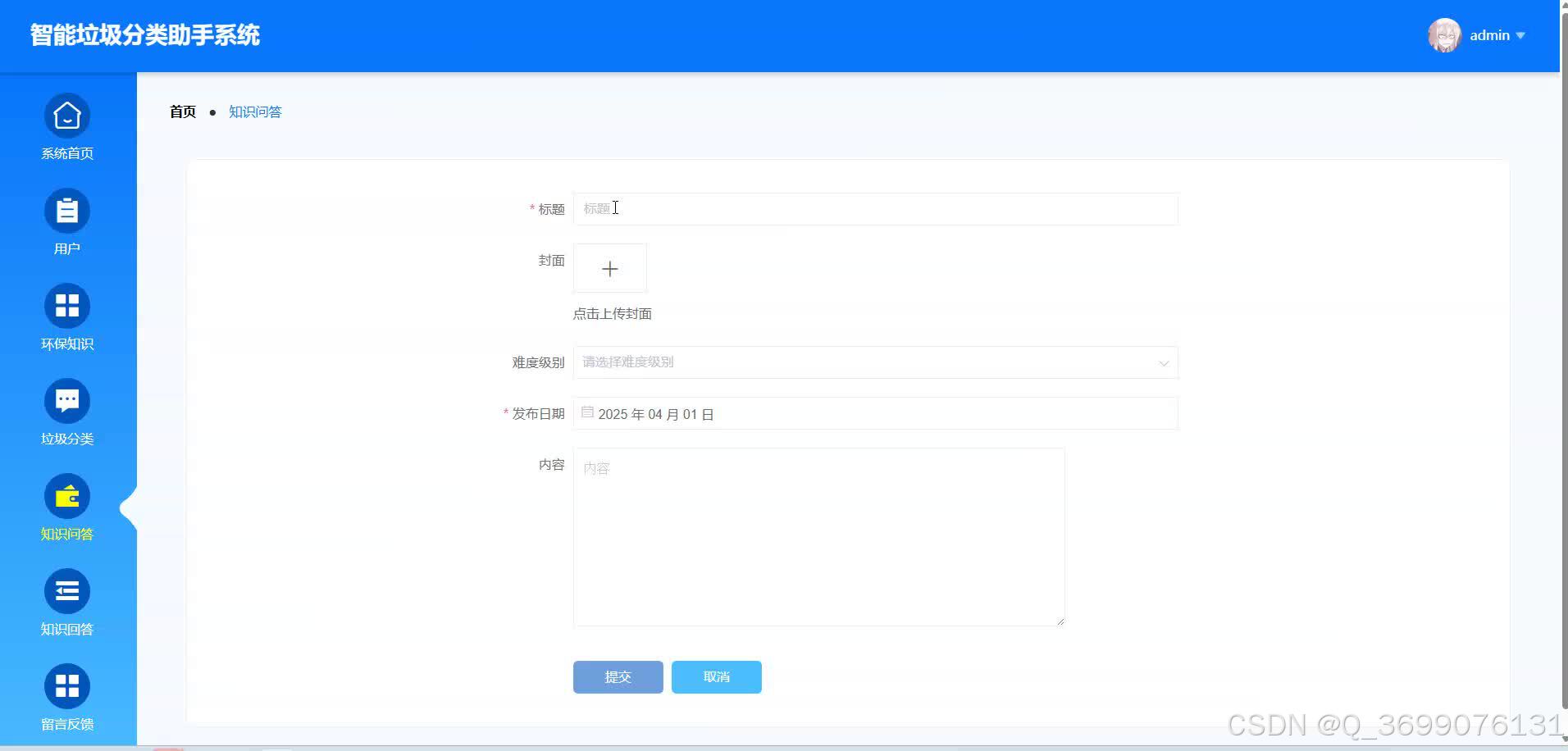Click the 环保知识 grid icon in sidebar
Image resolution: width=1568 pixels, height=751 pixels.
click(66, 305)
